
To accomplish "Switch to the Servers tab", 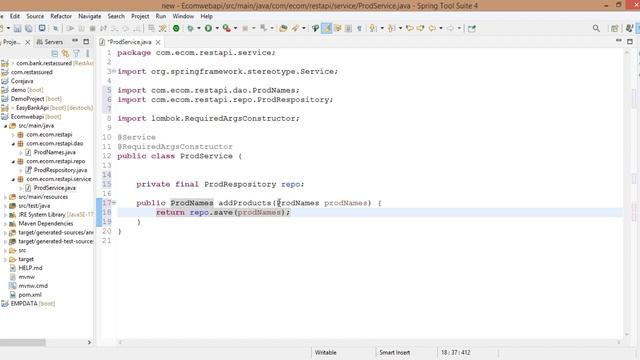I will 50,42.
